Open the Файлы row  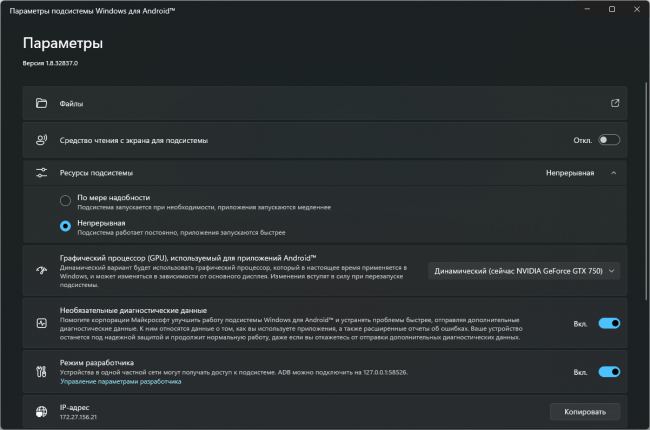(325, 103)
